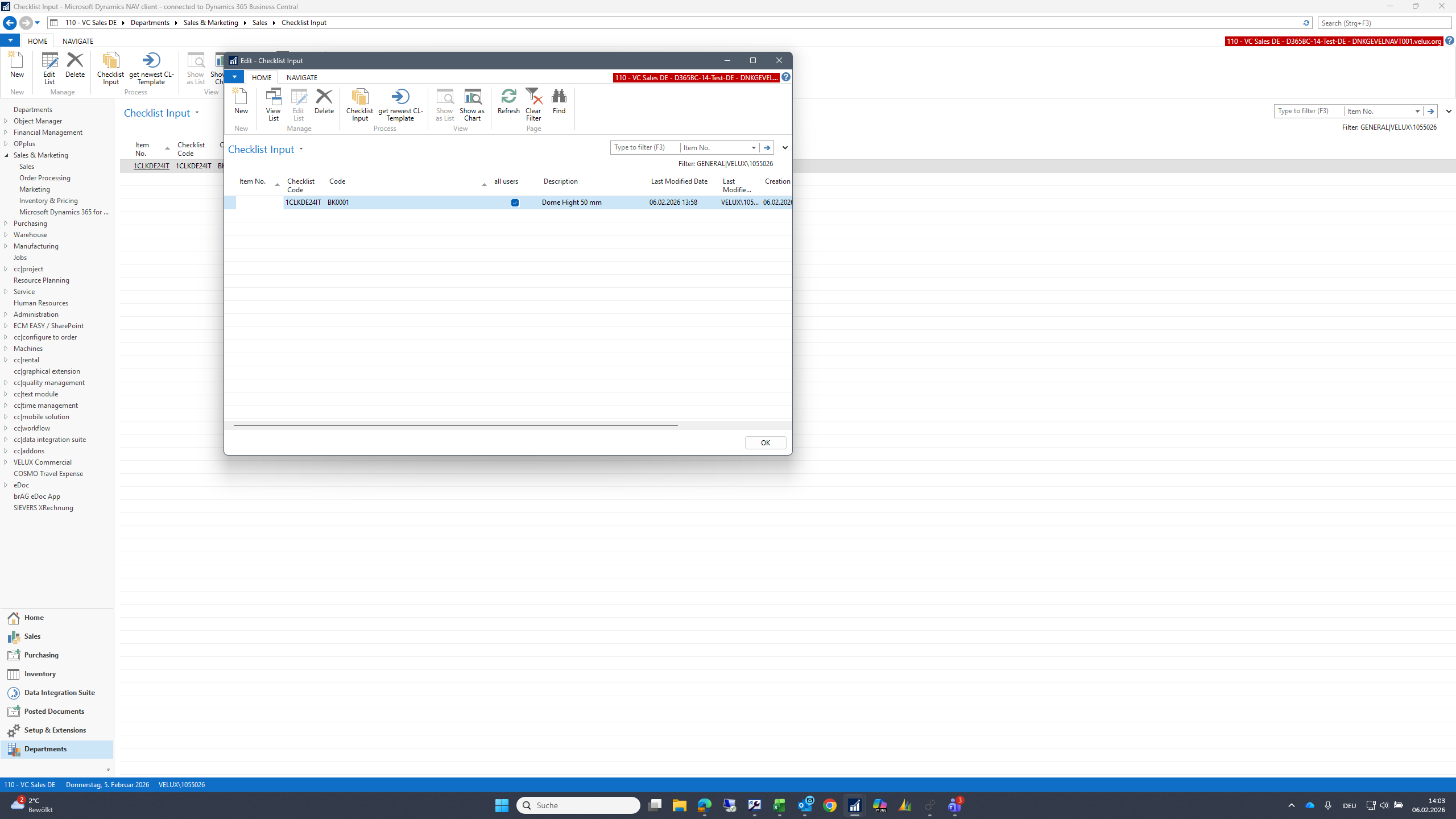The height and width of the screenshot is (819, 1456).
Task: Expand the Purchasing tree node
Action: pyautogui.click(x=6, y=224)
